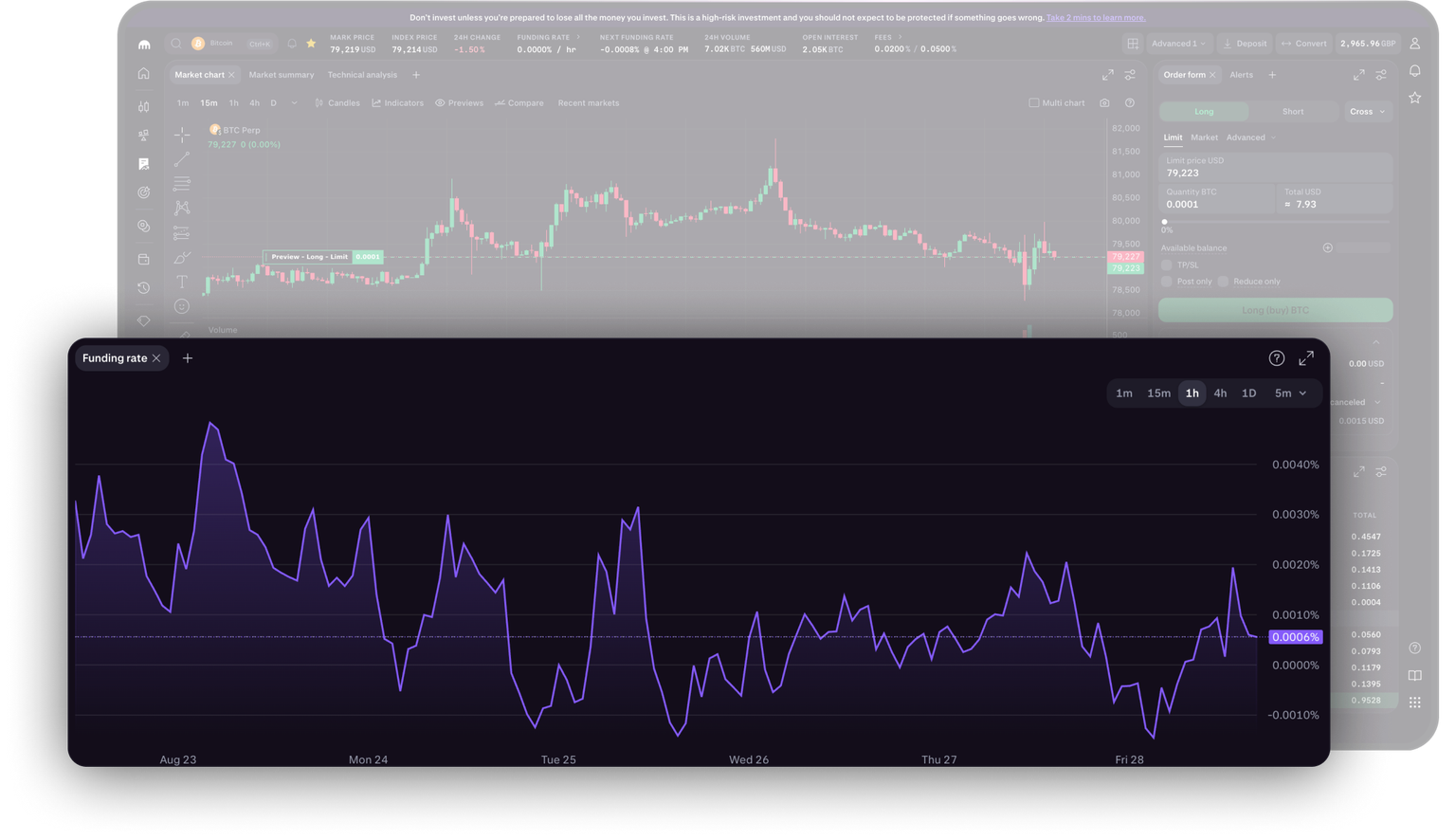This screenshot has width=1456, height=840.
Task: Open the Cross margin dropdown
Action: [x=1368, y=112]
